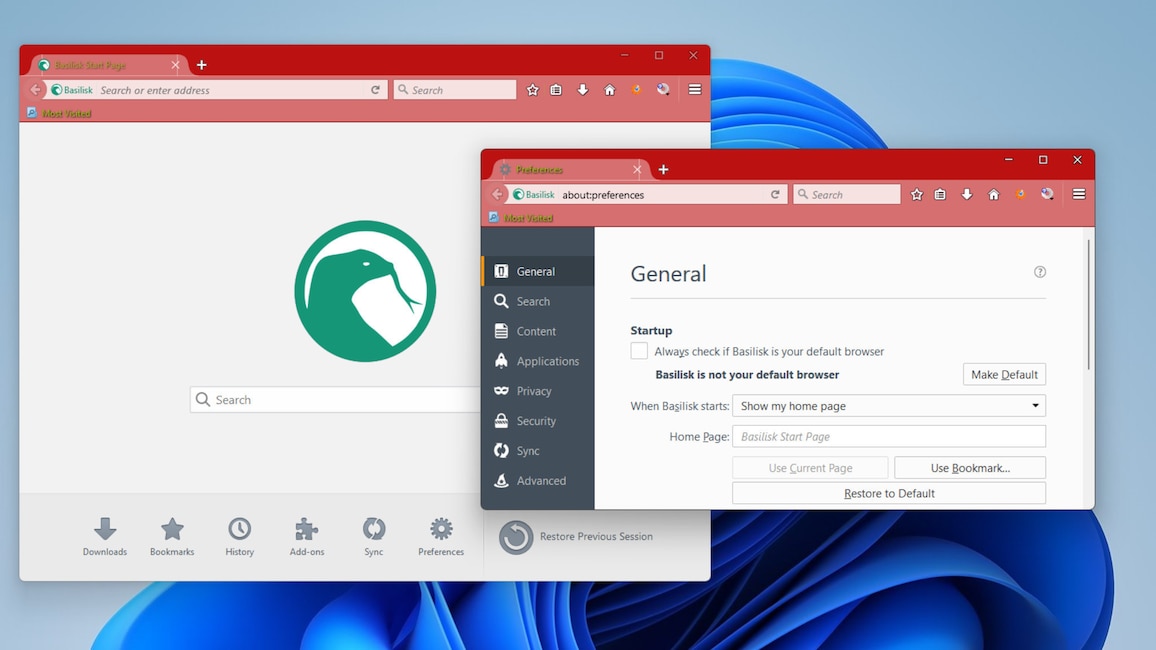
Task: Reload about:preferences page
Action: [775, 195]
